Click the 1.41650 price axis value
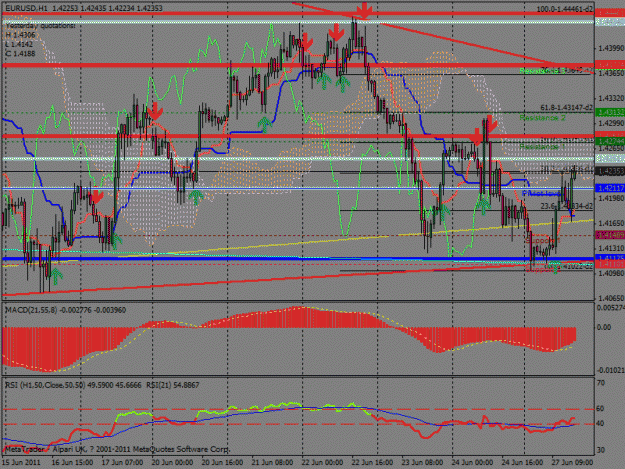Screen dimensions: 625x469 (611, 223)
